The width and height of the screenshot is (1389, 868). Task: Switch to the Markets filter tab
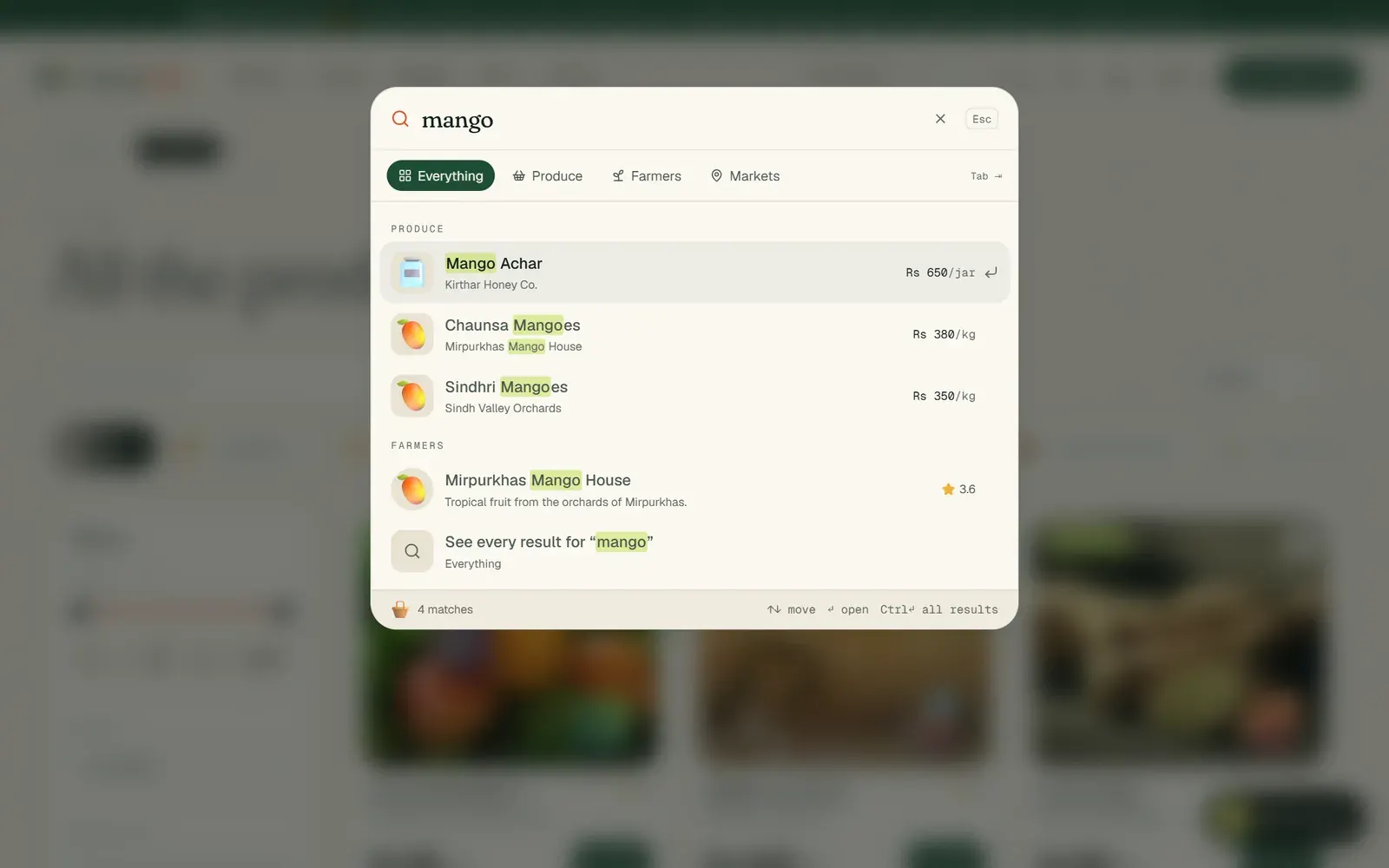[x=745, y=175]
